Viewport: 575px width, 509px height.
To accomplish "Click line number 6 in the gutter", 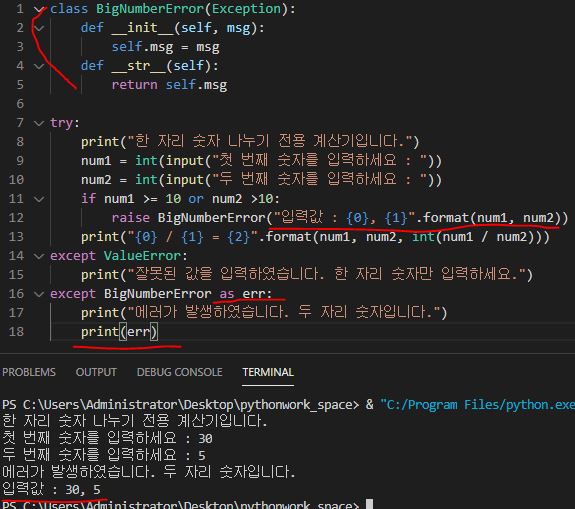I will click(x=20, y=104).
